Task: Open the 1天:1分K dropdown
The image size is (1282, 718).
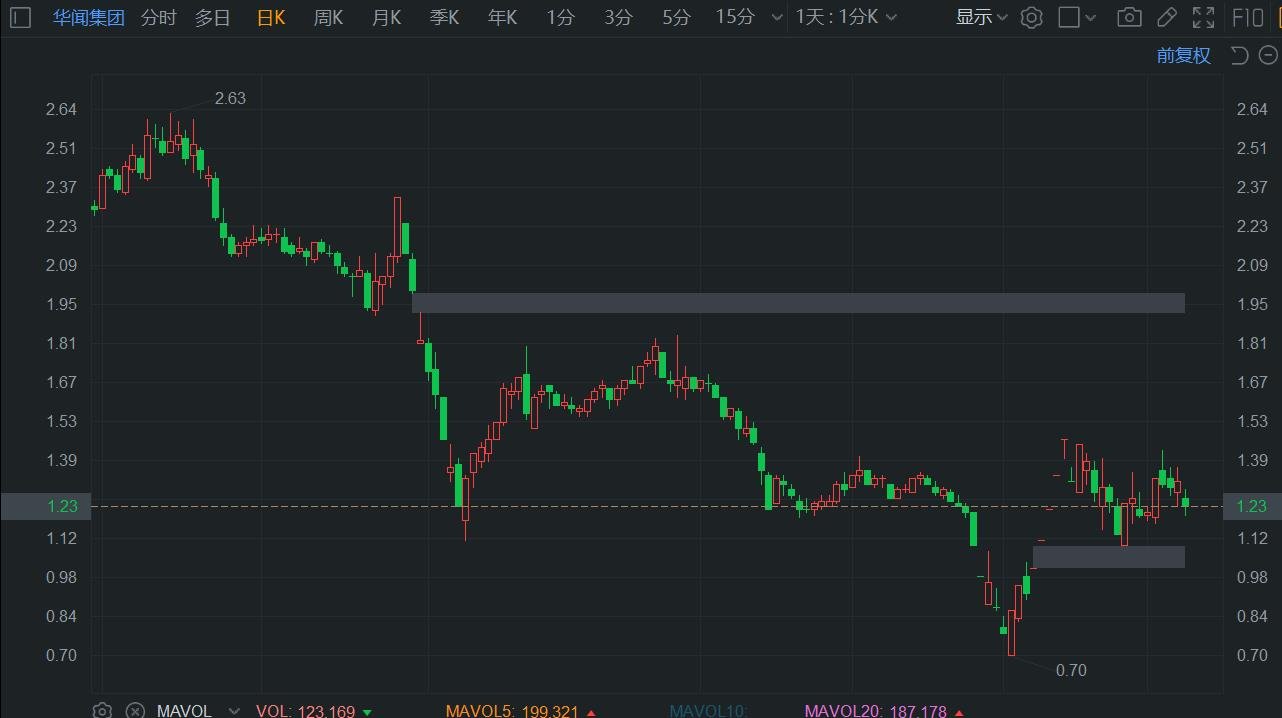Action: 846,17
